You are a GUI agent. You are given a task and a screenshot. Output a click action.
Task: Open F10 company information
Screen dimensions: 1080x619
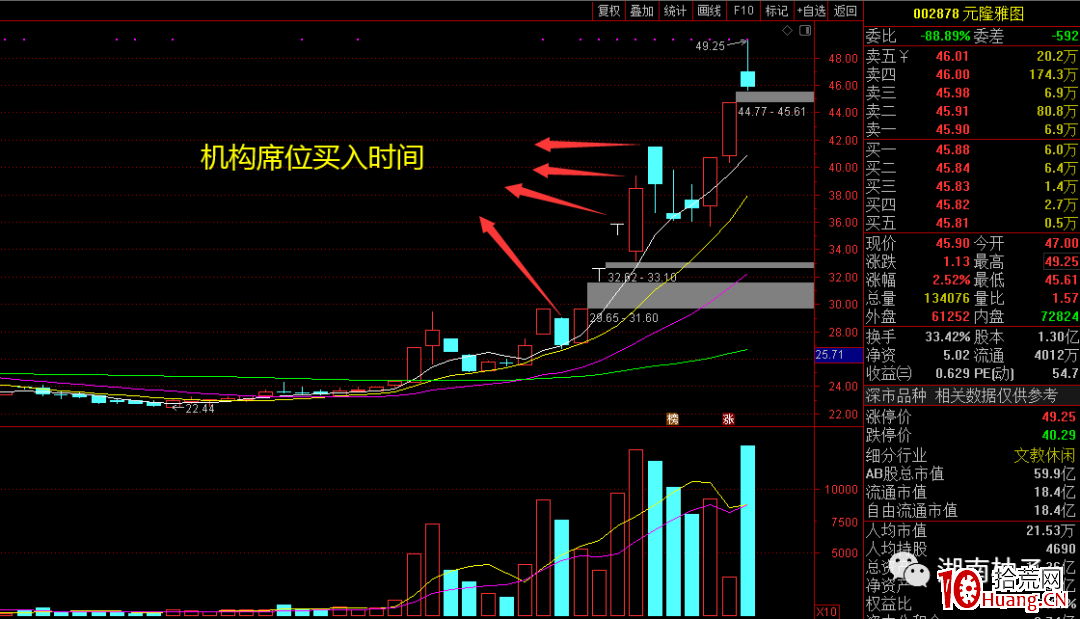(x=743, y=10)
